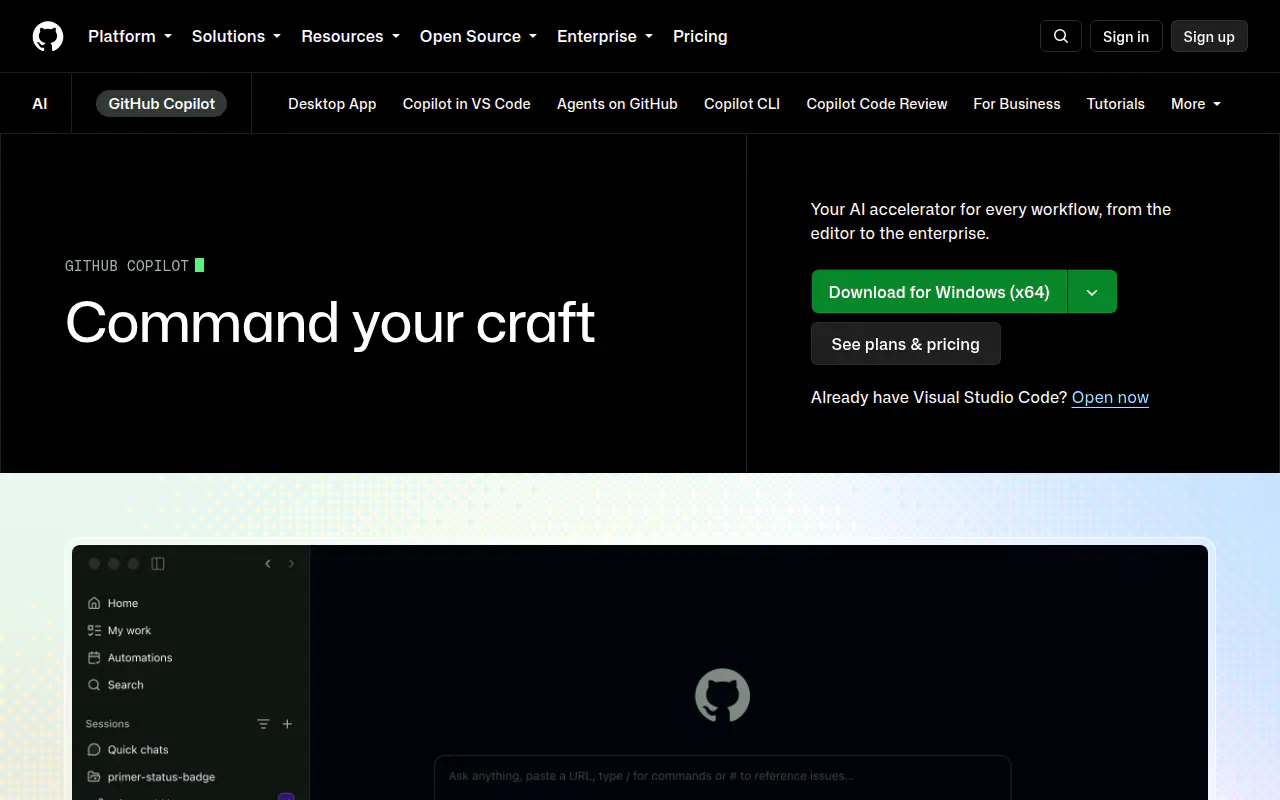This screenshot has width=1280, height=800.
Task: Click the Sessions filter icon
Action: tap(263, 724)
